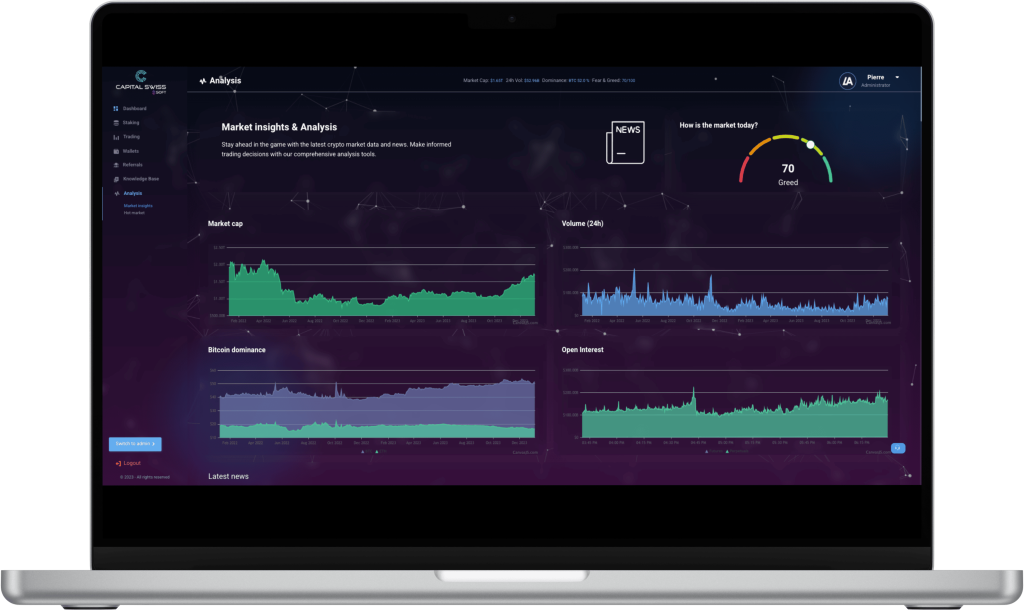Open the chat widget bubble bottom right
This screenshot has height=610, width=1024.
point(896,448)
